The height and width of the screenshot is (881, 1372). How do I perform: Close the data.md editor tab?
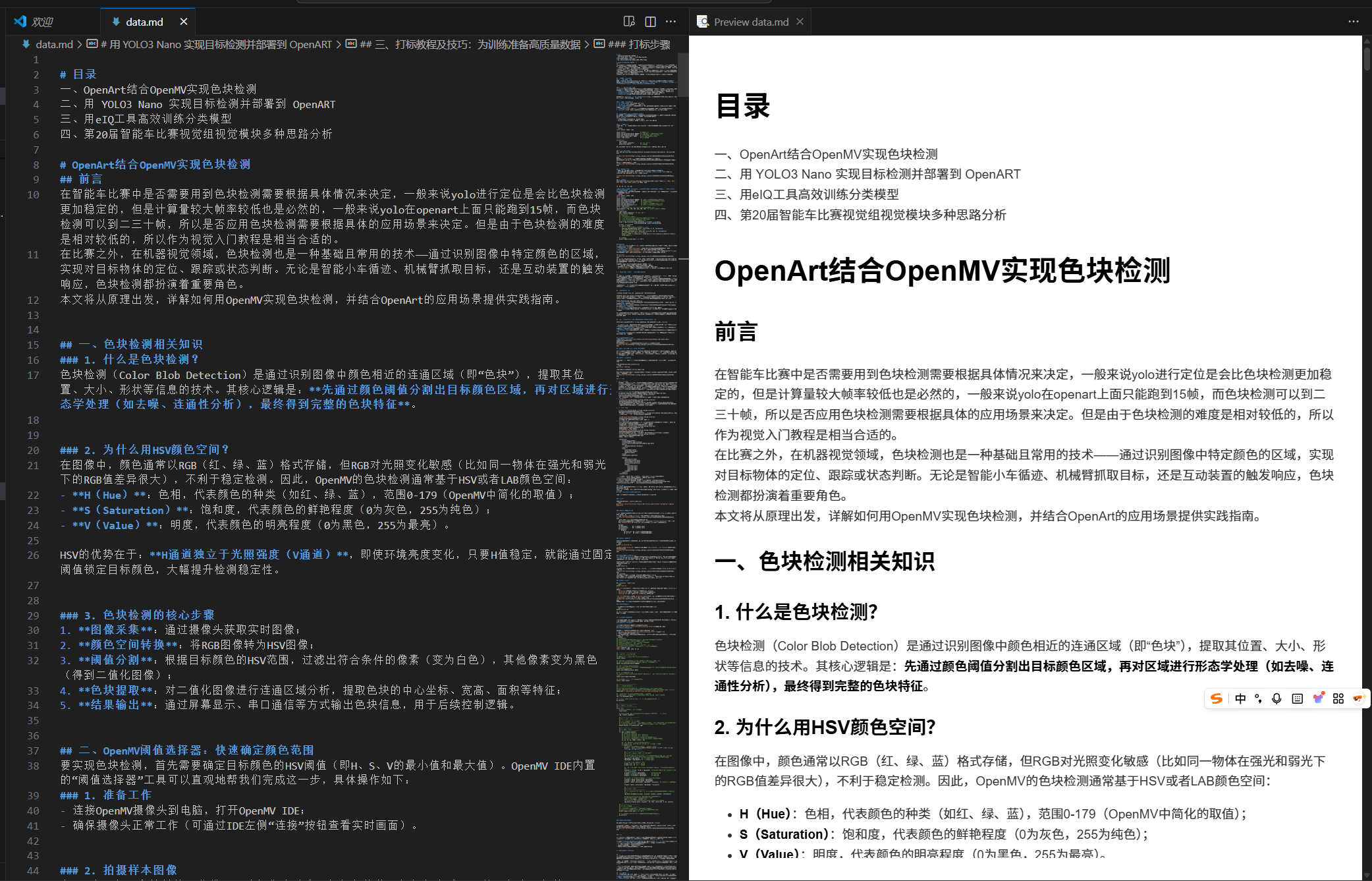coord(184,21)
